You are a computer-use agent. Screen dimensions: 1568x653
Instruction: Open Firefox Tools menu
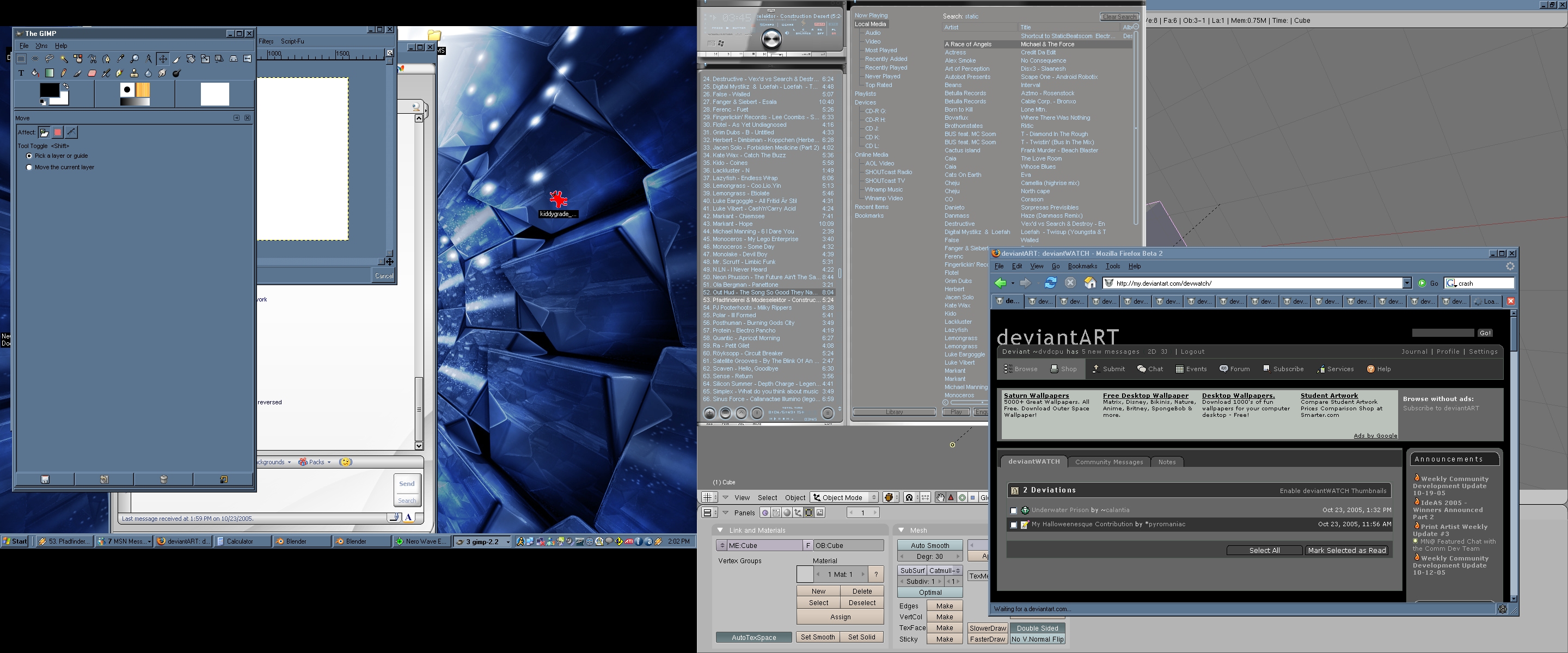[1113, 266]
